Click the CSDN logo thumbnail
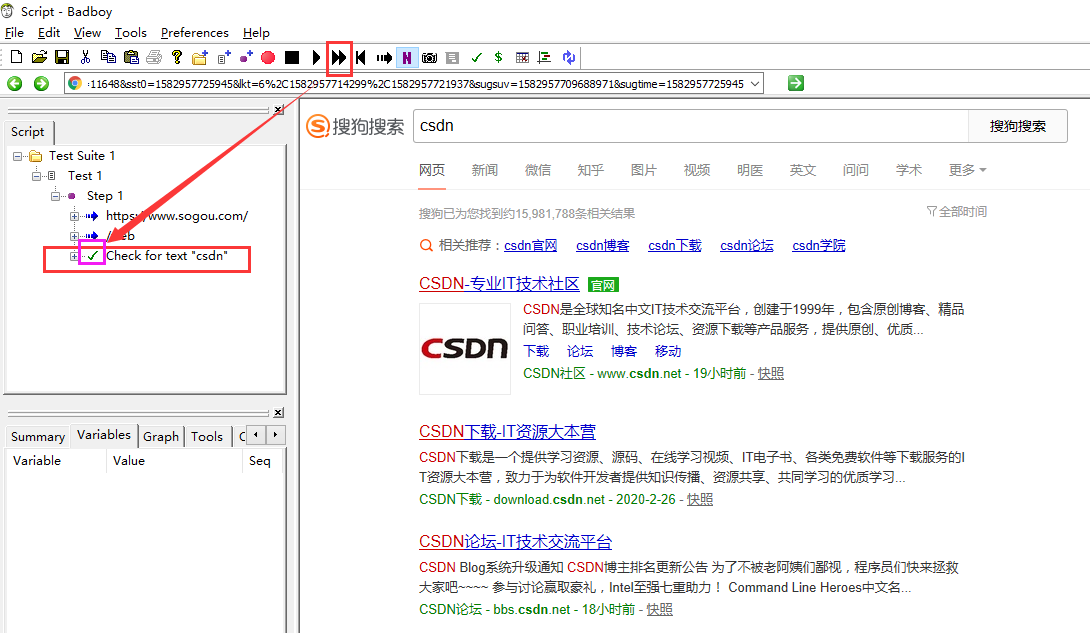1090x633 pixels. [x=464, y=348]
